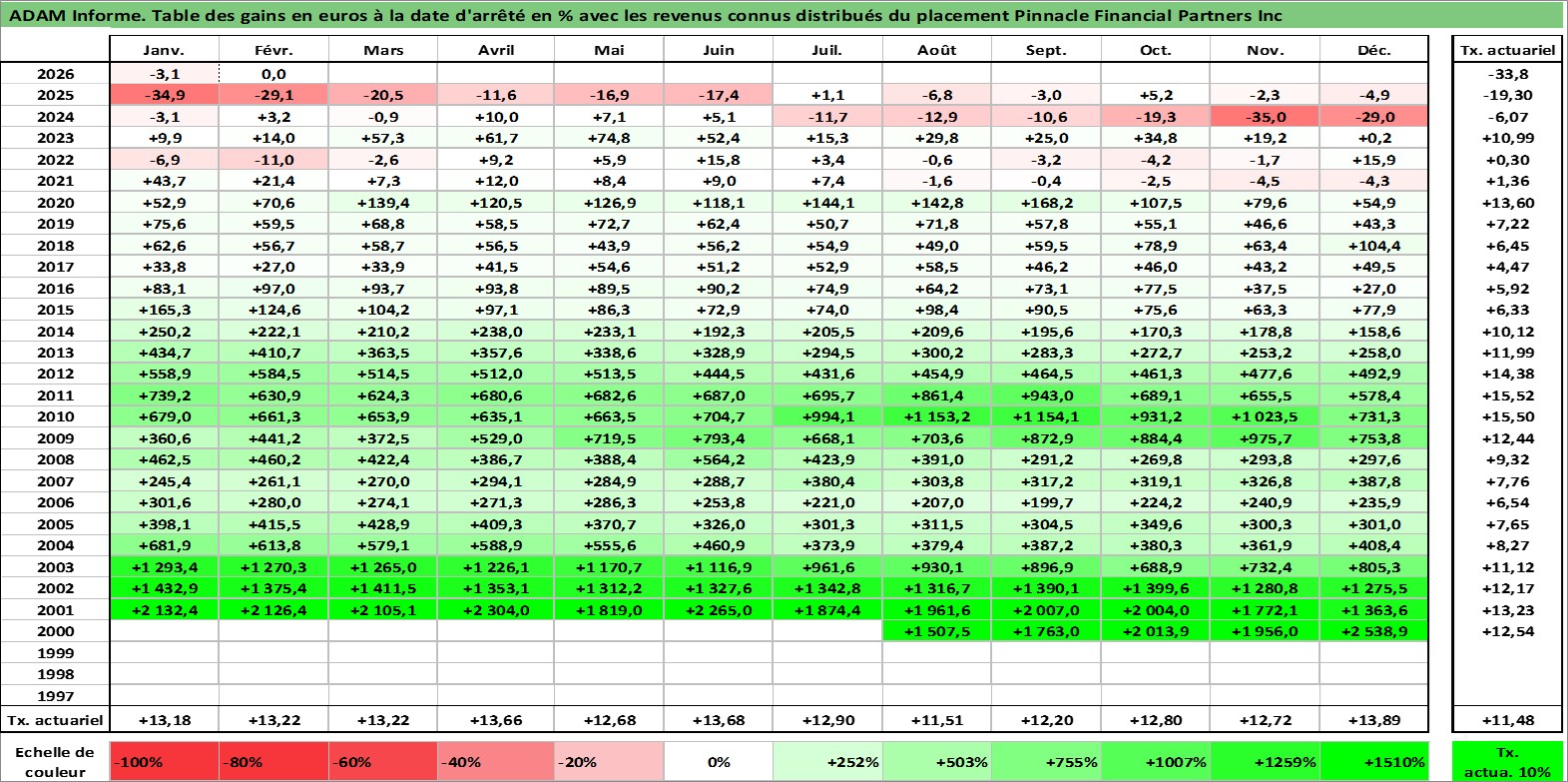
Task: Click cell +943,0 in the 2011 row
Action: tap(1046, 395)
